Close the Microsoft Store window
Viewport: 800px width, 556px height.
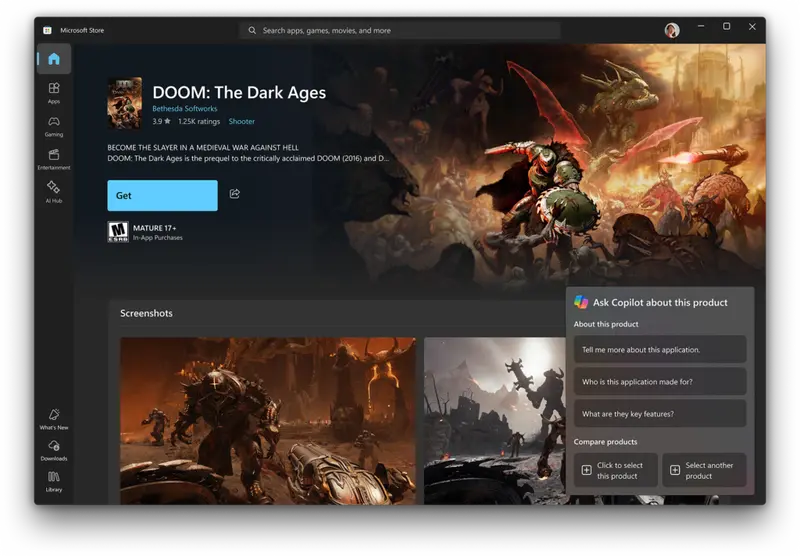tap(752, 27)
